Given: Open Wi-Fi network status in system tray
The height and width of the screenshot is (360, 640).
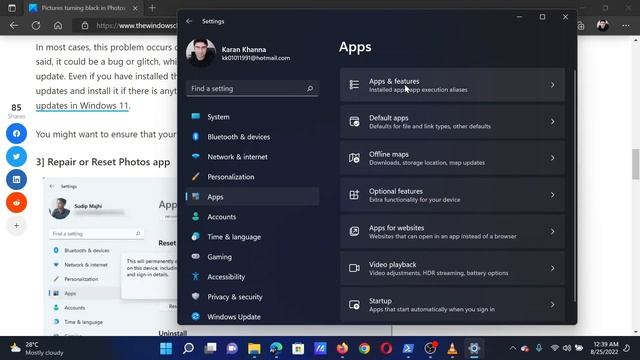Looking at the screenshot, I should click(x=554, y=348).
